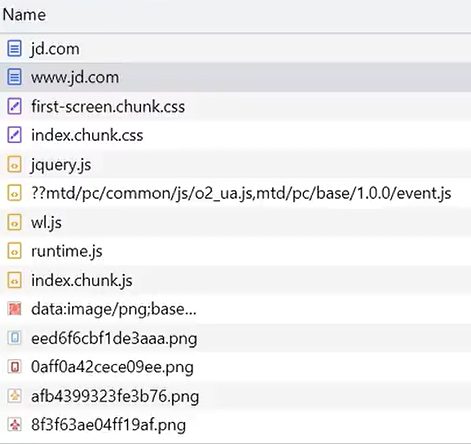Select the ??mtd/pc/common/js/o2_ua.js request
This screenshot has width=471, height=444.
click(x=235, y=193)
